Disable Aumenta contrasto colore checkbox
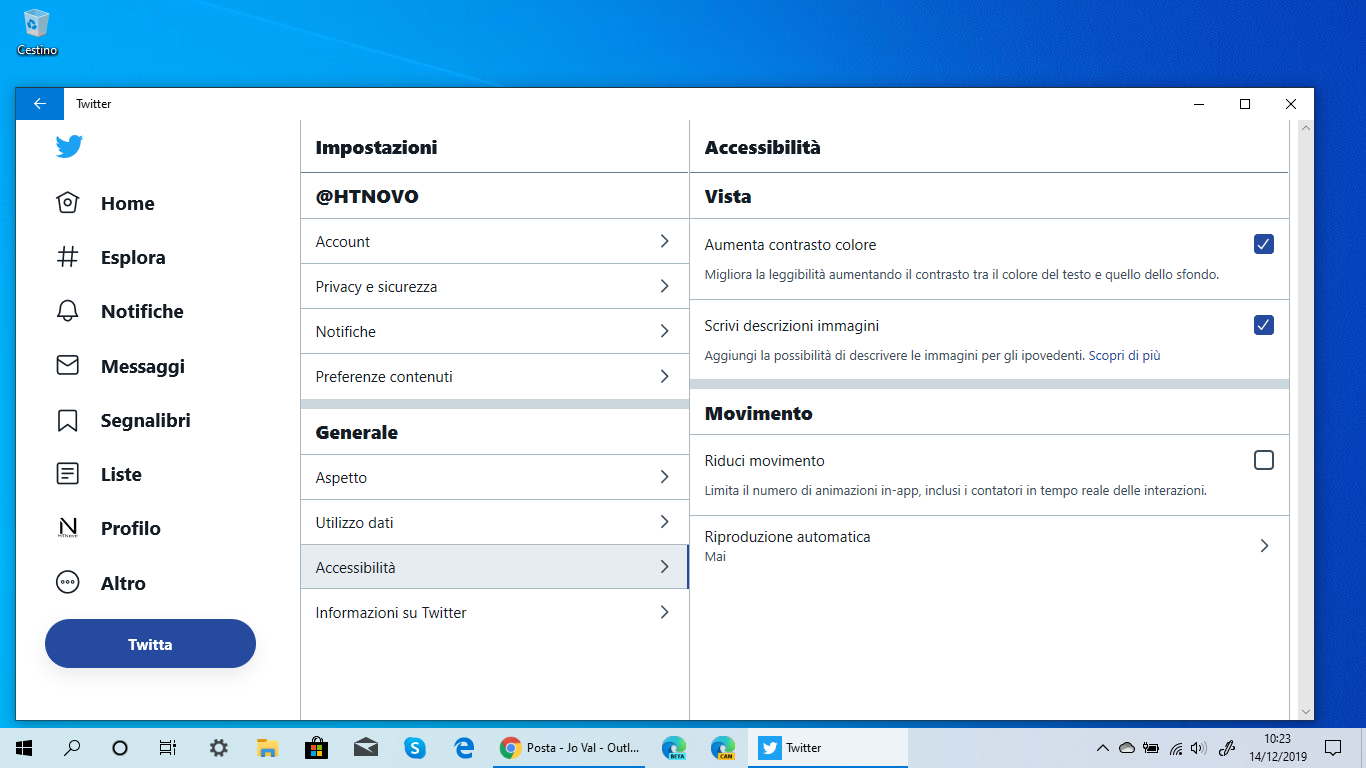This screenshot has height=768, width=1366. click(x=1264, y=244)
